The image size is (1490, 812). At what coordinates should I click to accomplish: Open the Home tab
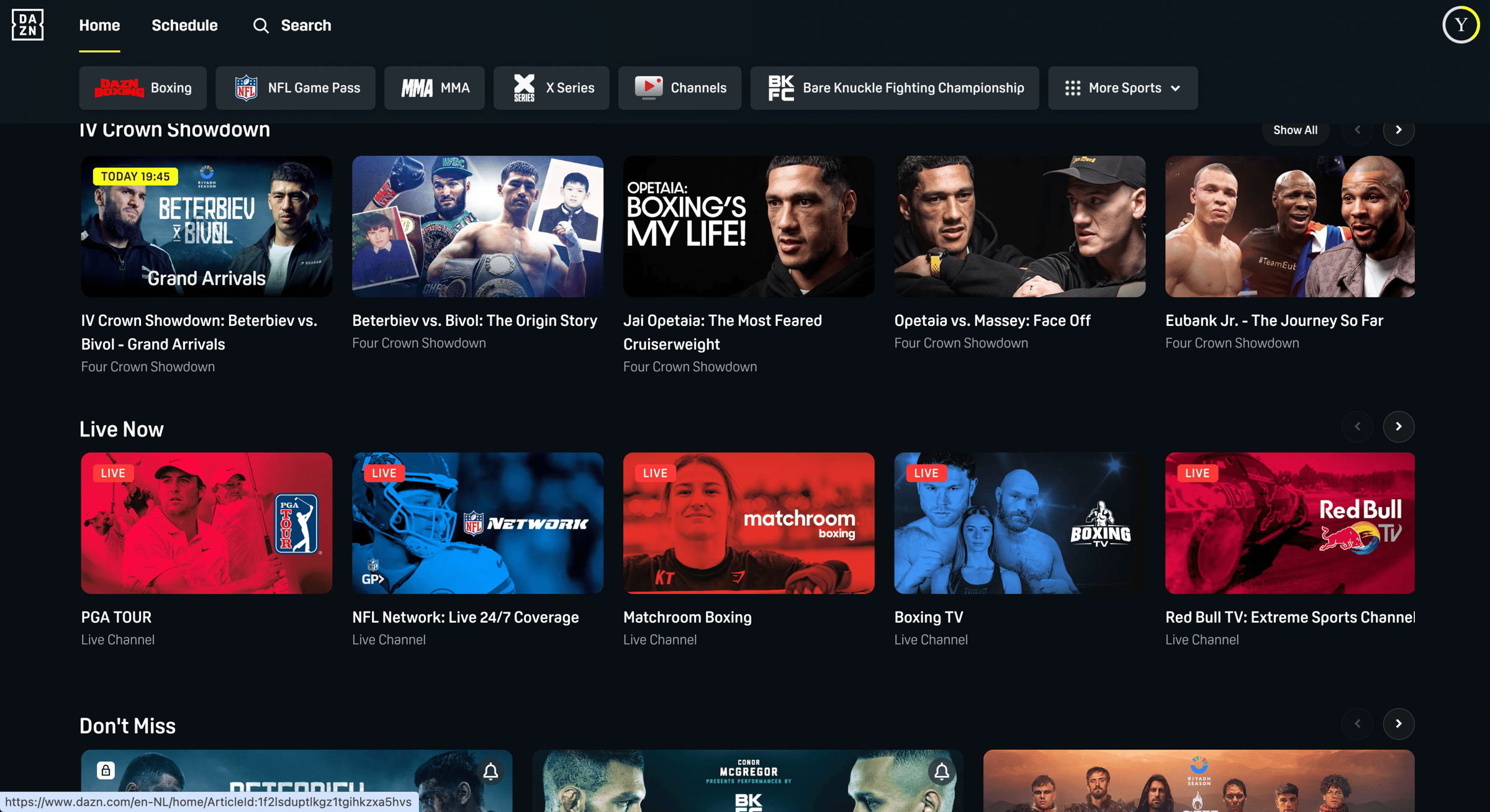pos(99,25)
